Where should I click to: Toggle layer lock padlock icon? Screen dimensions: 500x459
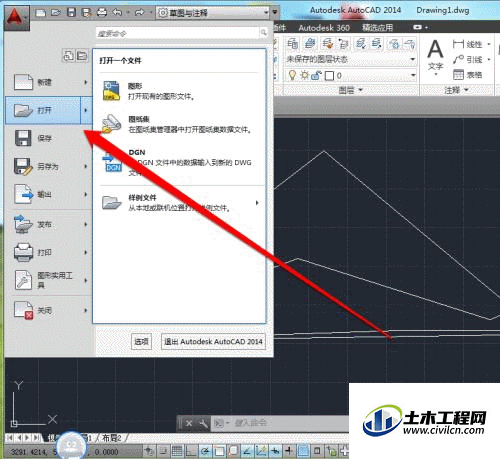316,75
